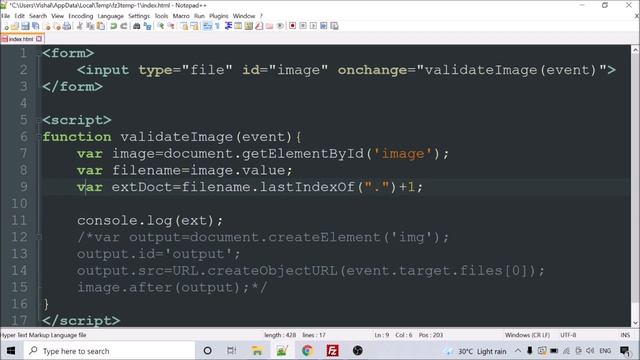Click 'UTF-8' encoding in status bar
This screenshot has width=640, height=360.
pos(568,335)
